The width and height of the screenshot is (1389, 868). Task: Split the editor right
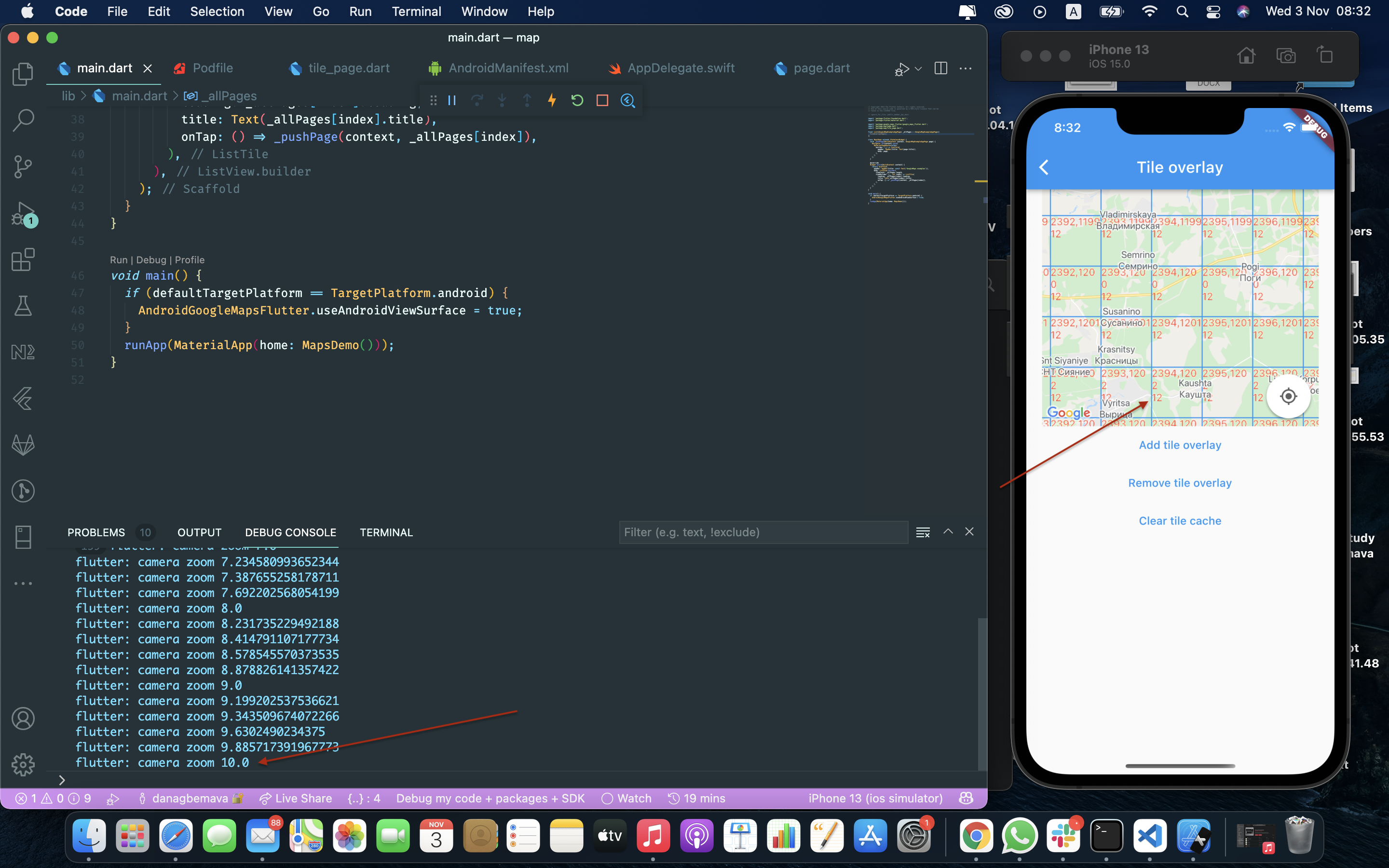click(941, 68)
